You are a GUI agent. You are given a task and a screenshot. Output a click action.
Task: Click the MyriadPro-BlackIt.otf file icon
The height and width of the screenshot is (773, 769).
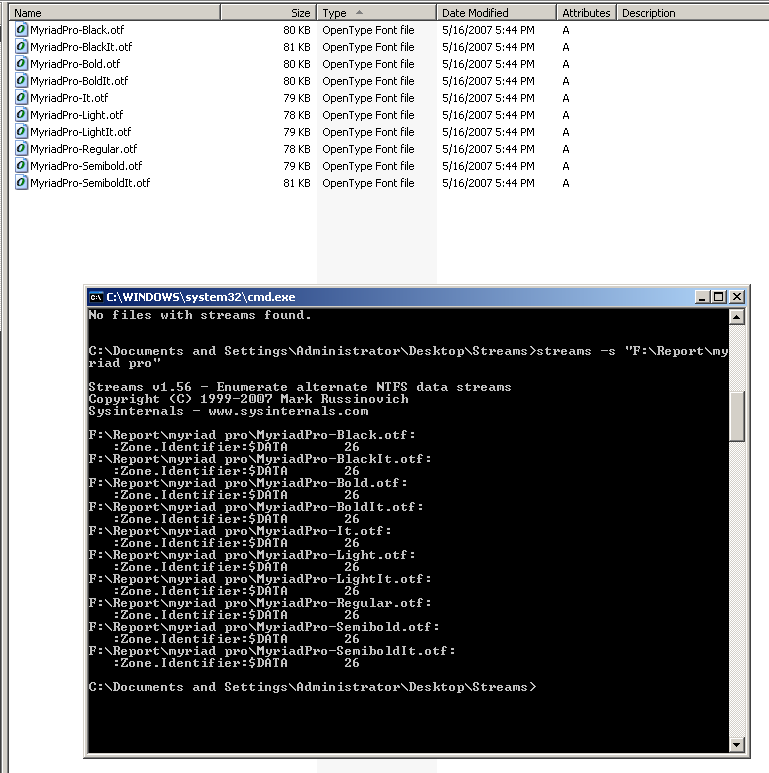coord(21,47)
